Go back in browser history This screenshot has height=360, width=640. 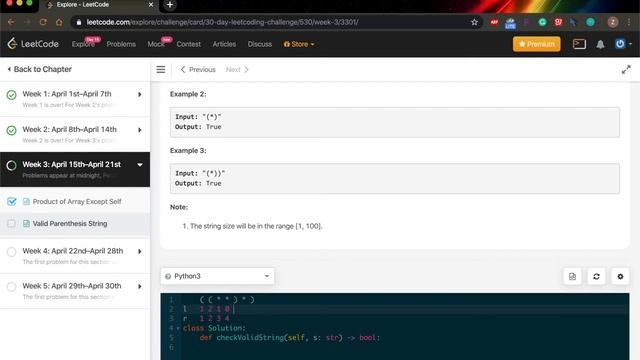click(x=11, y=22)
